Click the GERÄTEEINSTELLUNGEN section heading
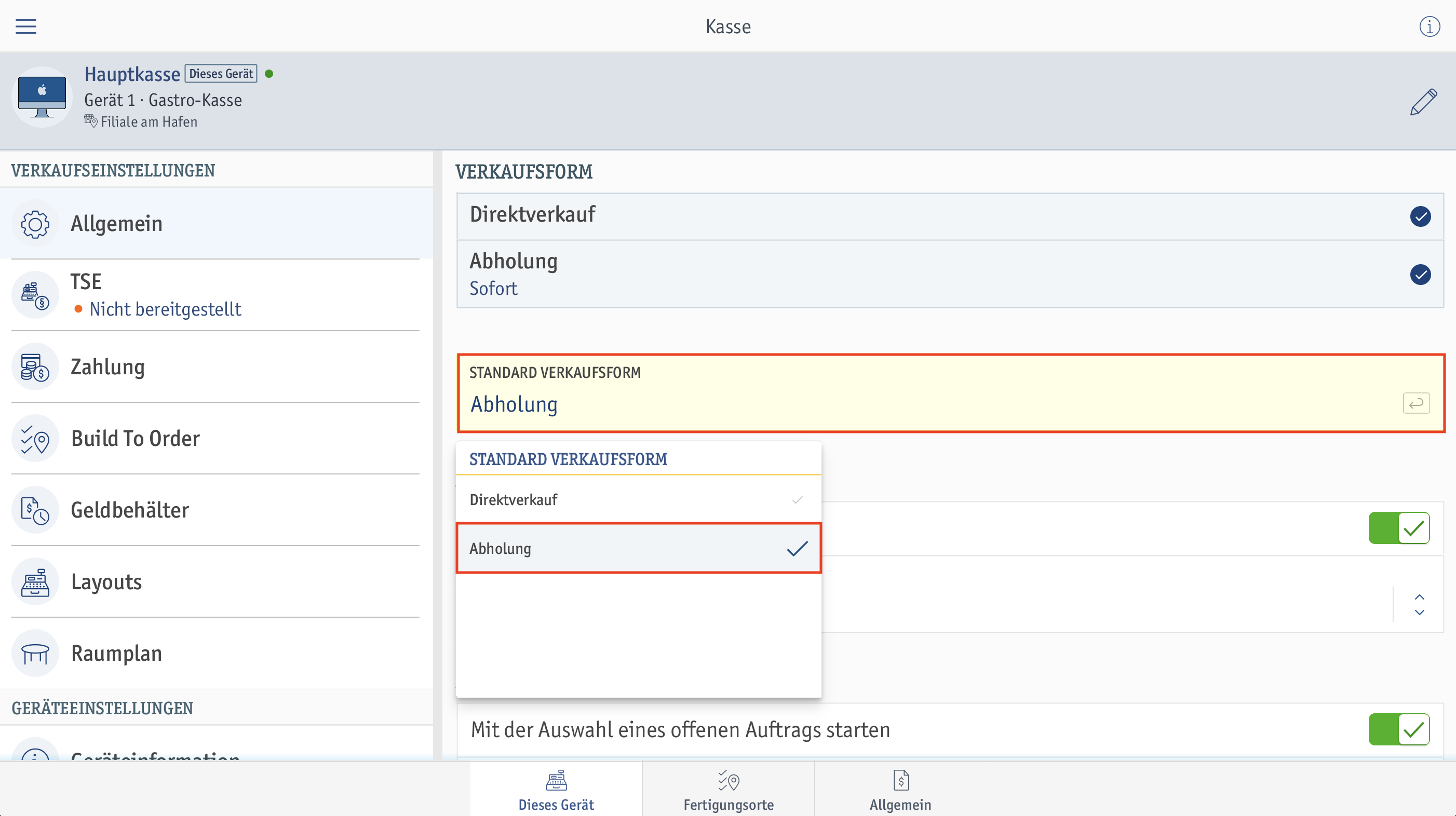Image resolution: width=1456 pixels, height=816 pixels. click(102, 708)
